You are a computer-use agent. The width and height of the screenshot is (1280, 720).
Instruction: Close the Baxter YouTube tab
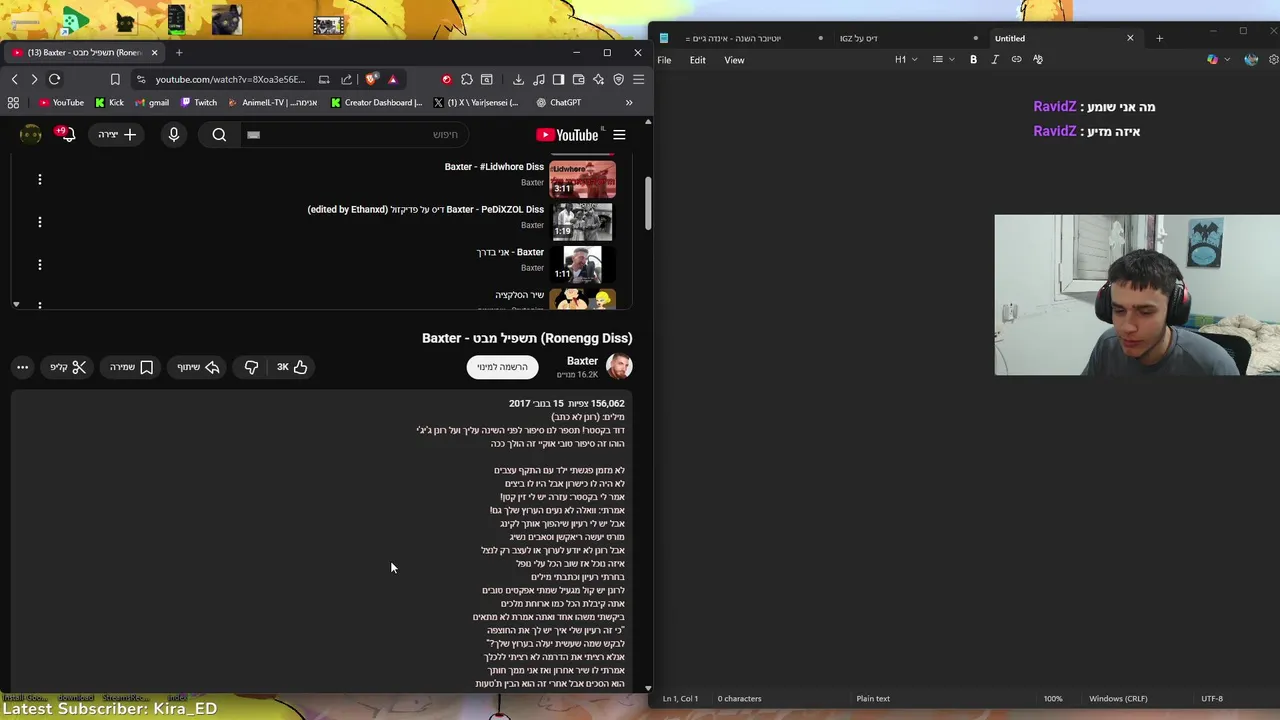tap(154, 52)
